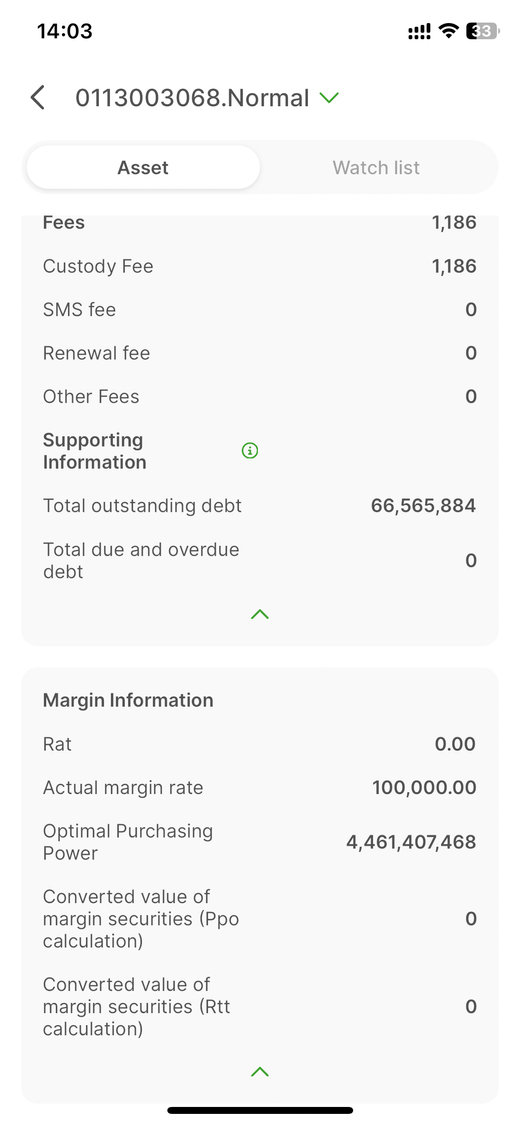
Task: Open the account dropdown green chevron
Action: pyautogui.click(x=329, y=98)
